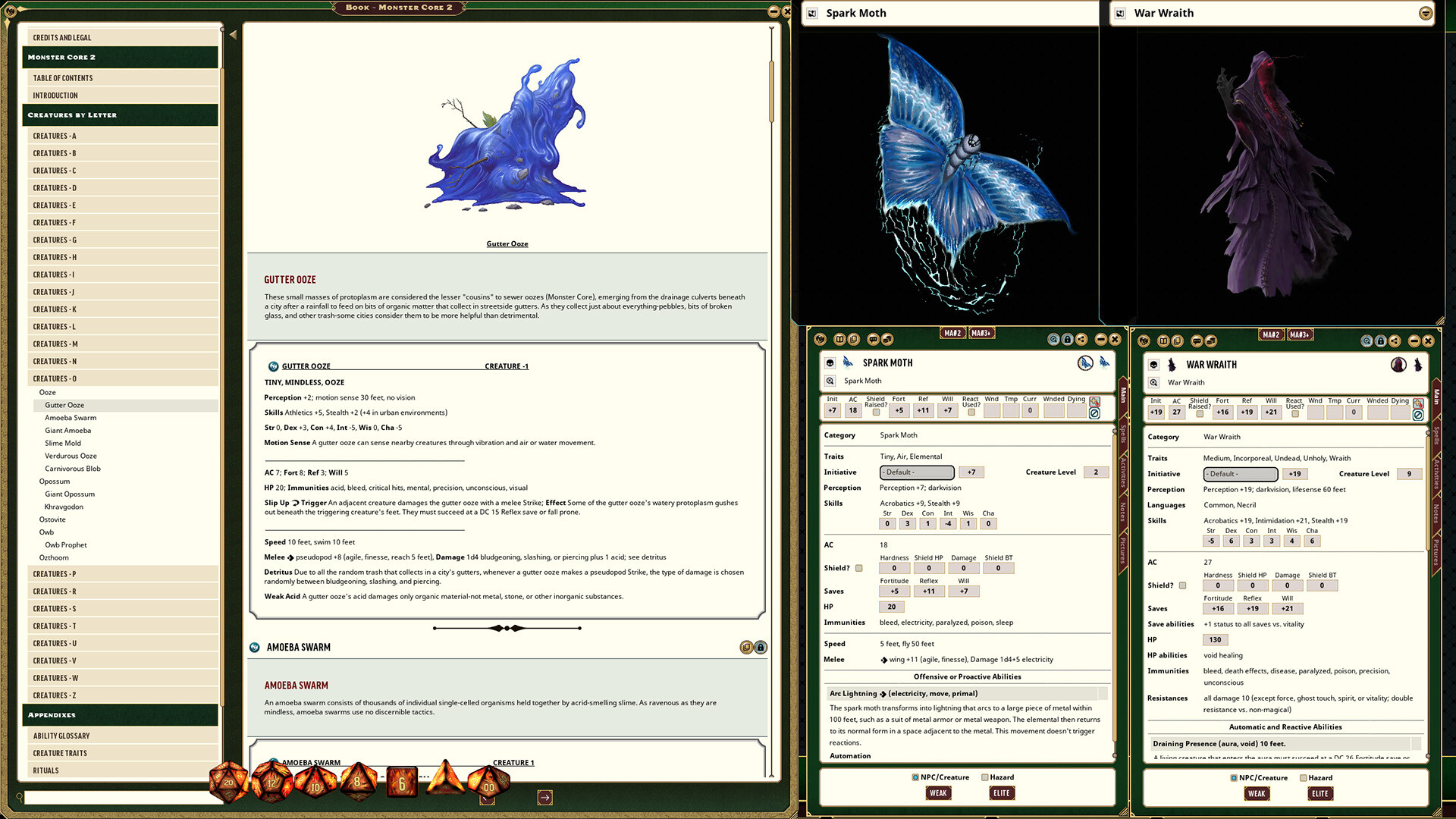Open the chat bubble icon on the Spark Moth toolbar
The width and height of the screenshot is (1456, 819).
pyautogui.click(x=873, y=339)
